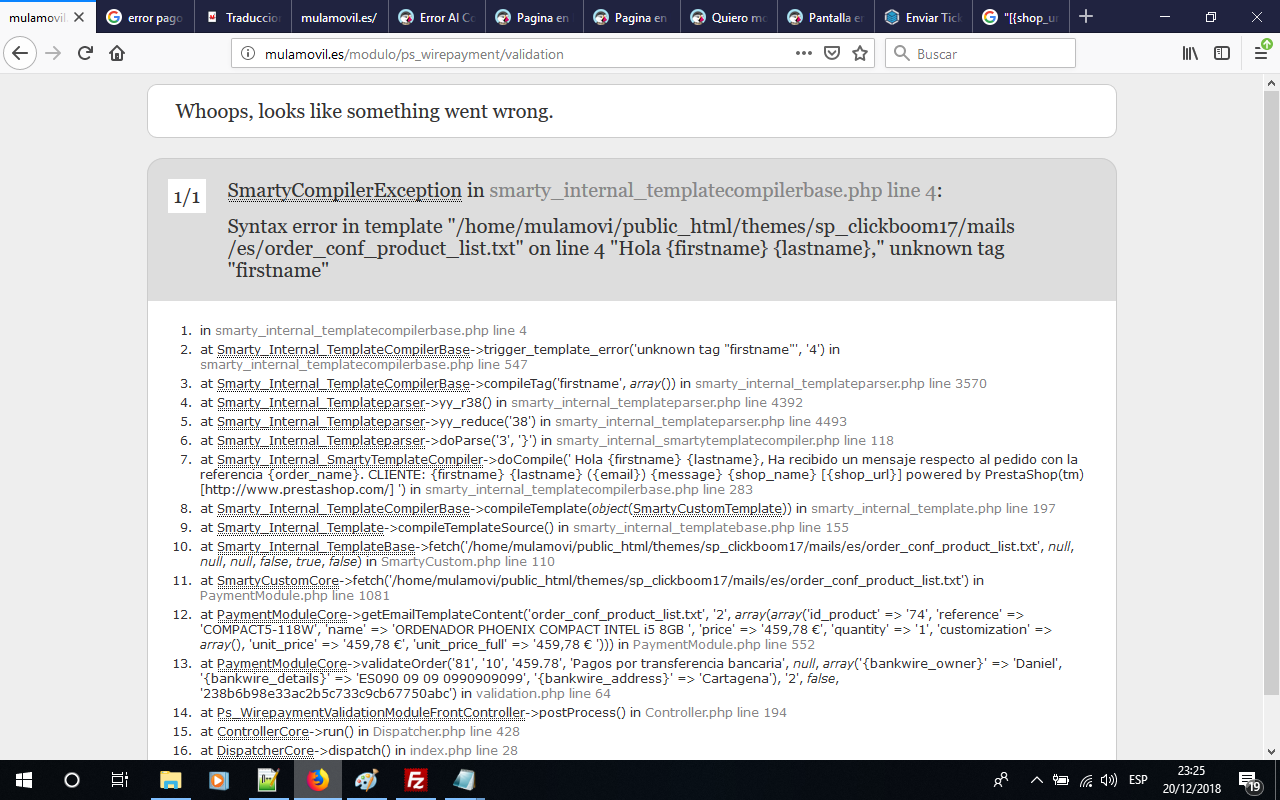Click "Controller.php line 194" text
The width and height of the screenshot is (1280, 800).
(x=716, y=713)
